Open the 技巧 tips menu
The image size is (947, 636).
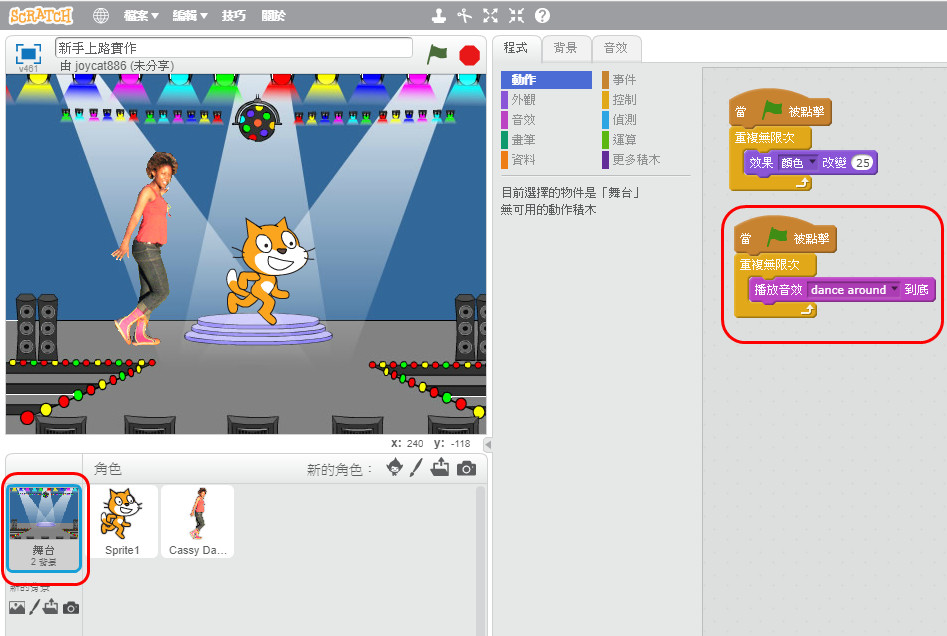(234, 16)
